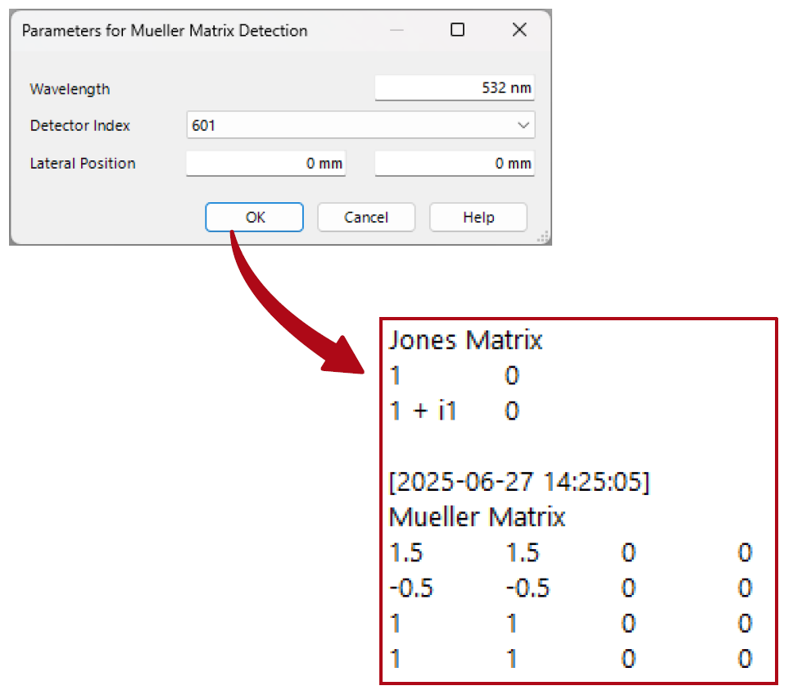Click the second Lateral Position input field
788x693 pixels.
(454, 164)
